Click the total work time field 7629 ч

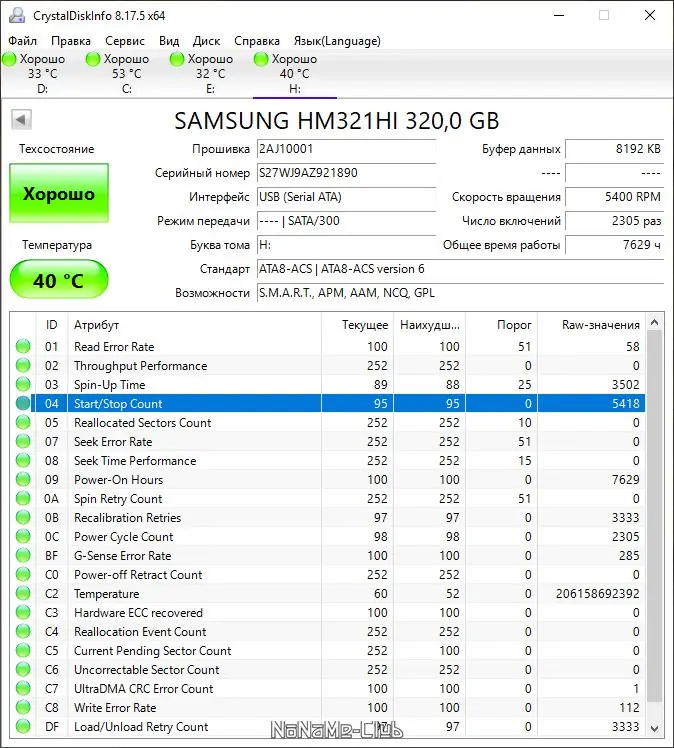tap(614, 245)
